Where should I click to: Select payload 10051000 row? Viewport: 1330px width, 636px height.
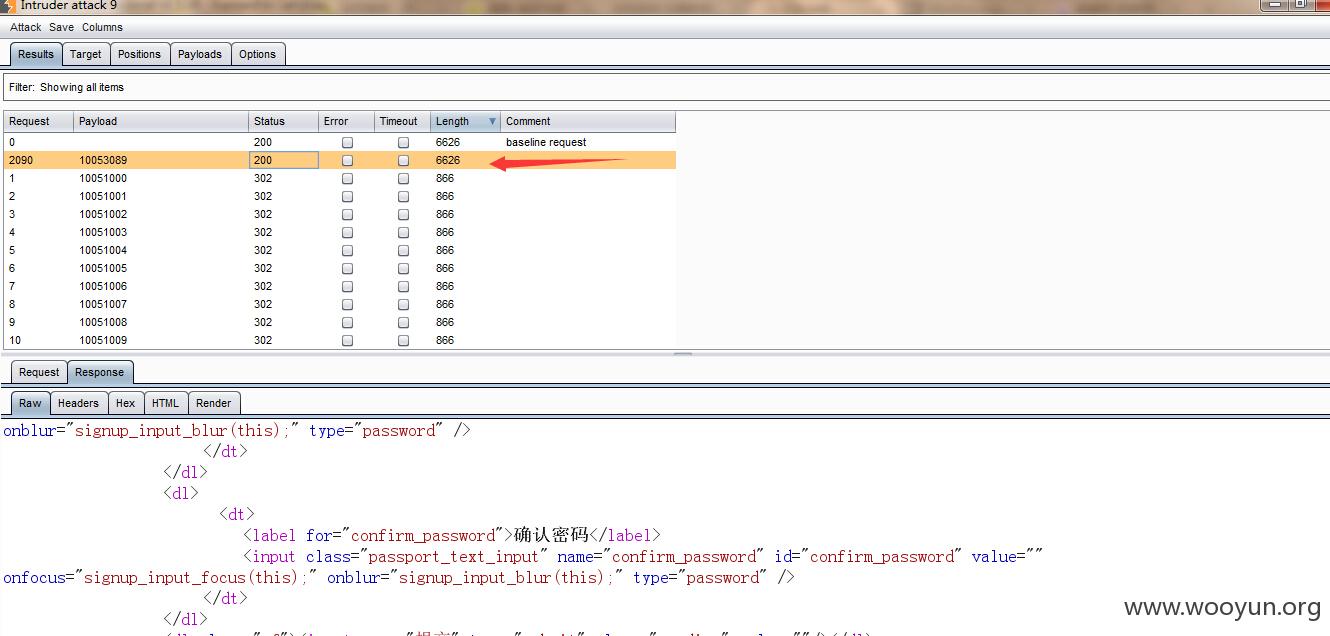(x=339, y=178)
